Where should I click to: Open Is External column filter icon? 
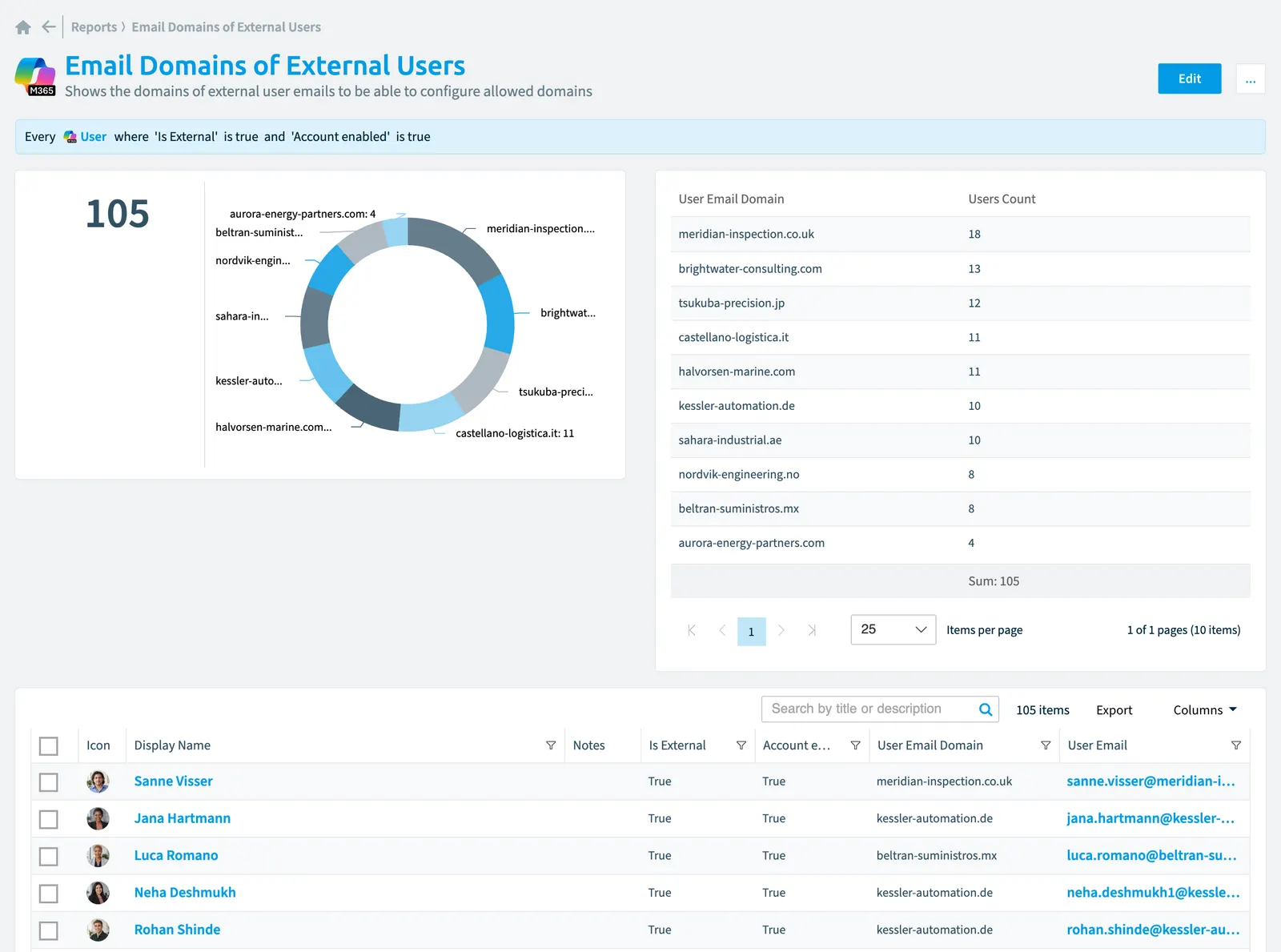coord(741,745)
